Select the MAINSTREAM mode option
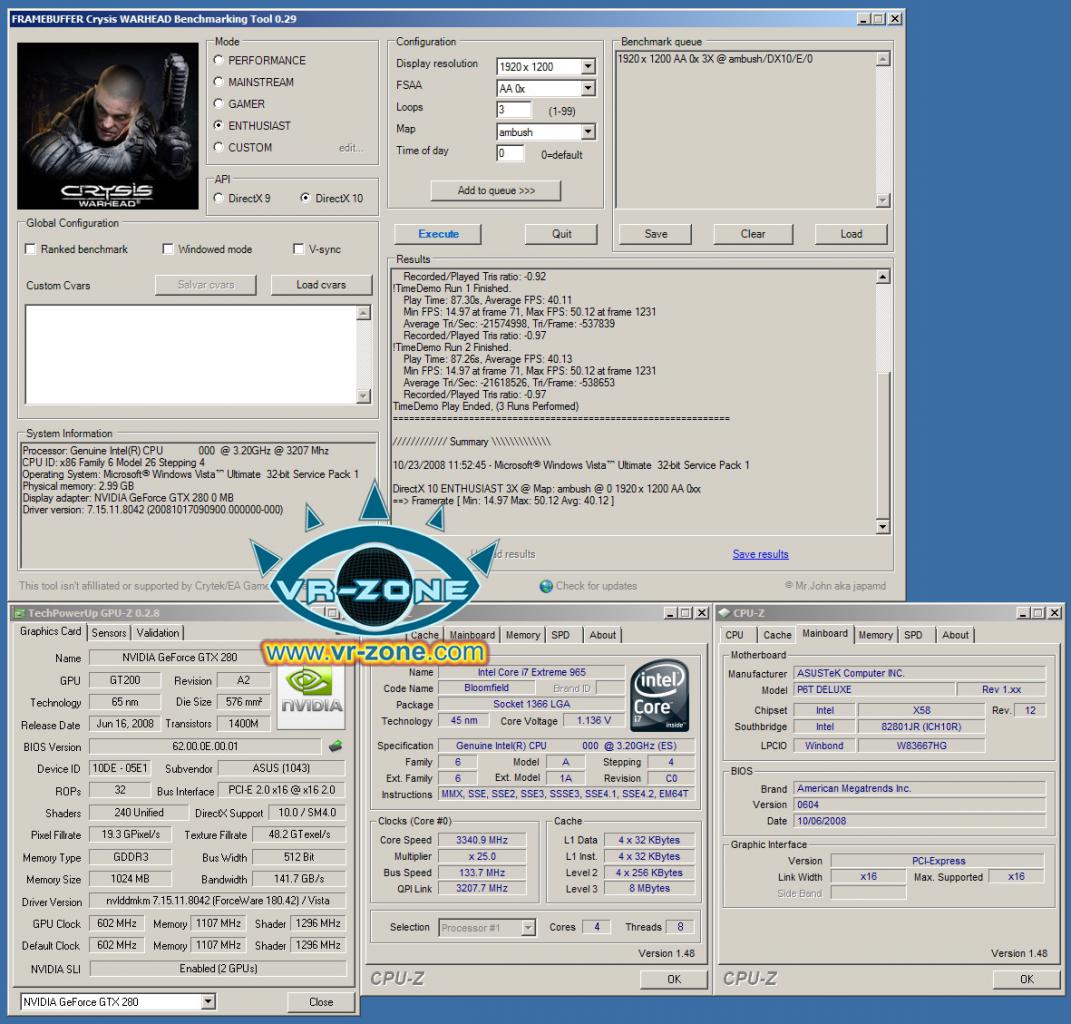This screenshot has width=1071, height=1024. pos(219,82)
